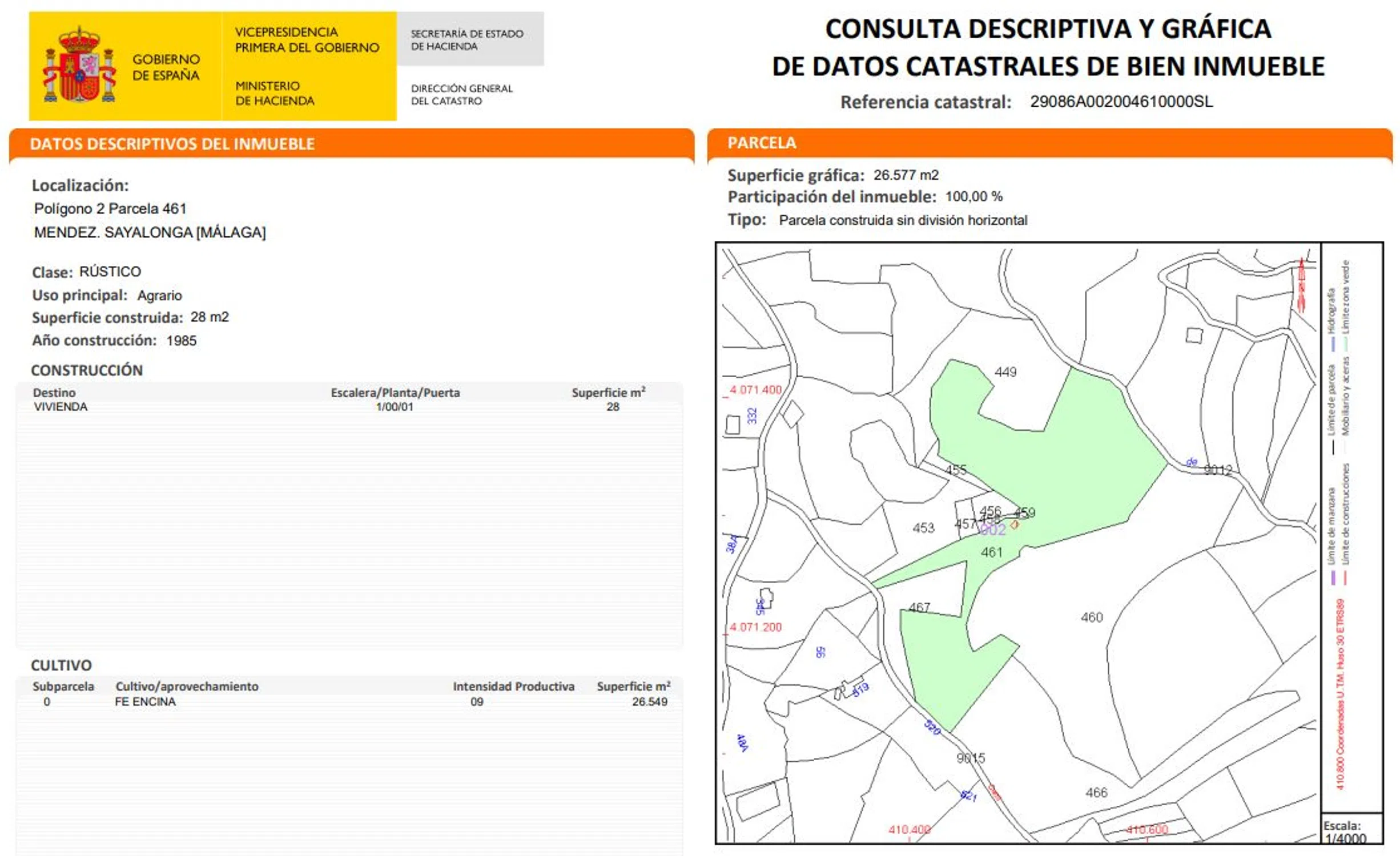Click the 4.071.400 coordinate label
The height and width of the screenshot is (856, 1400).
(755, 390)
